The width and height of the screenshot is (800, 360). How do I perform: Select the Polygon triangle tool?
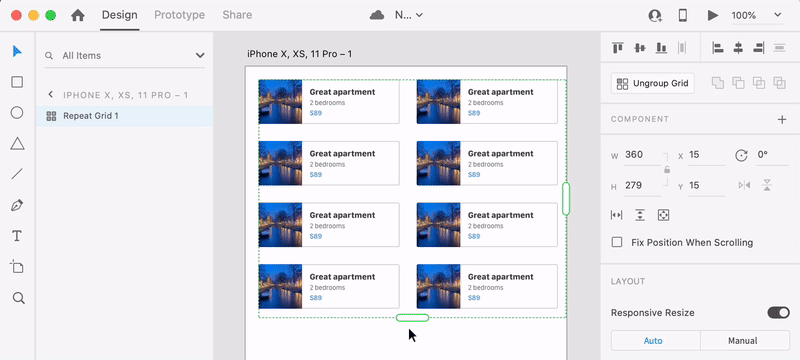click(17, 144)
